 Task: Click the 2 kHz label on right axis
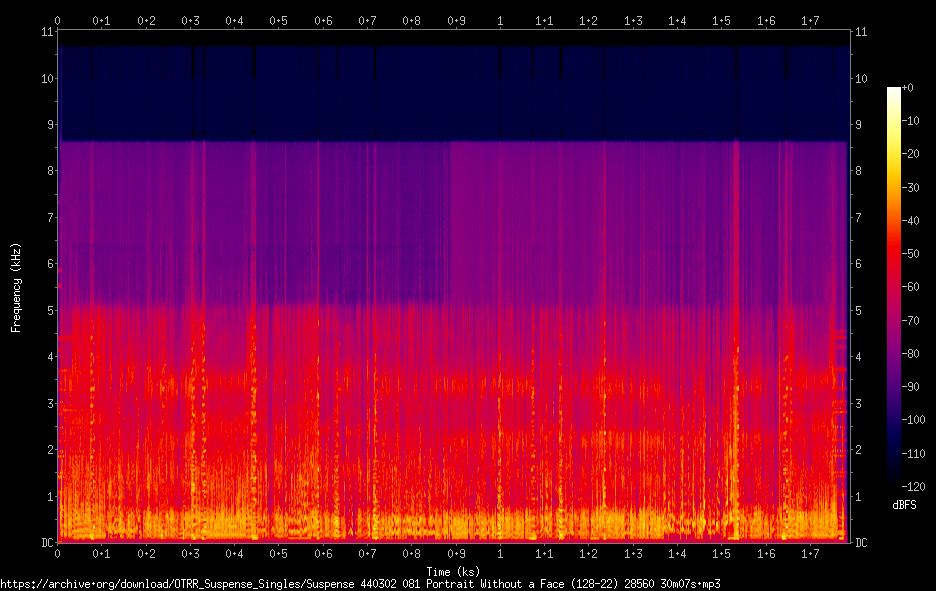pyautogui.click(x=858, y=450)
